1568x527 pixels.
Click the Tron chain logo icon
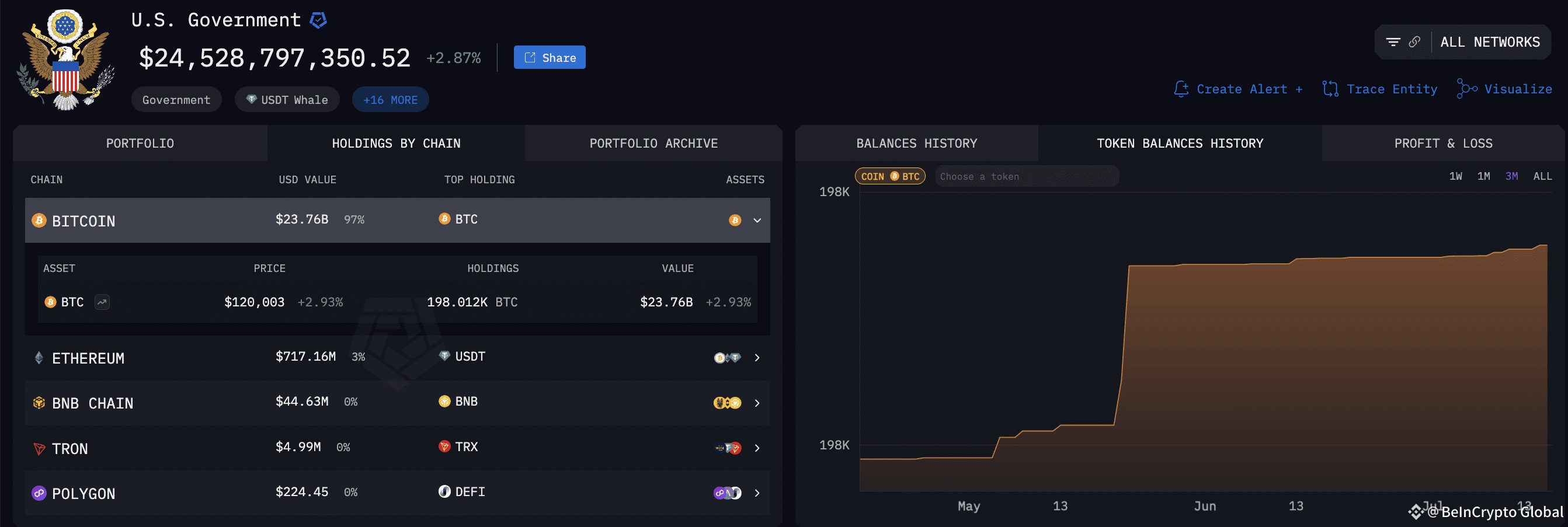[39, 448]
